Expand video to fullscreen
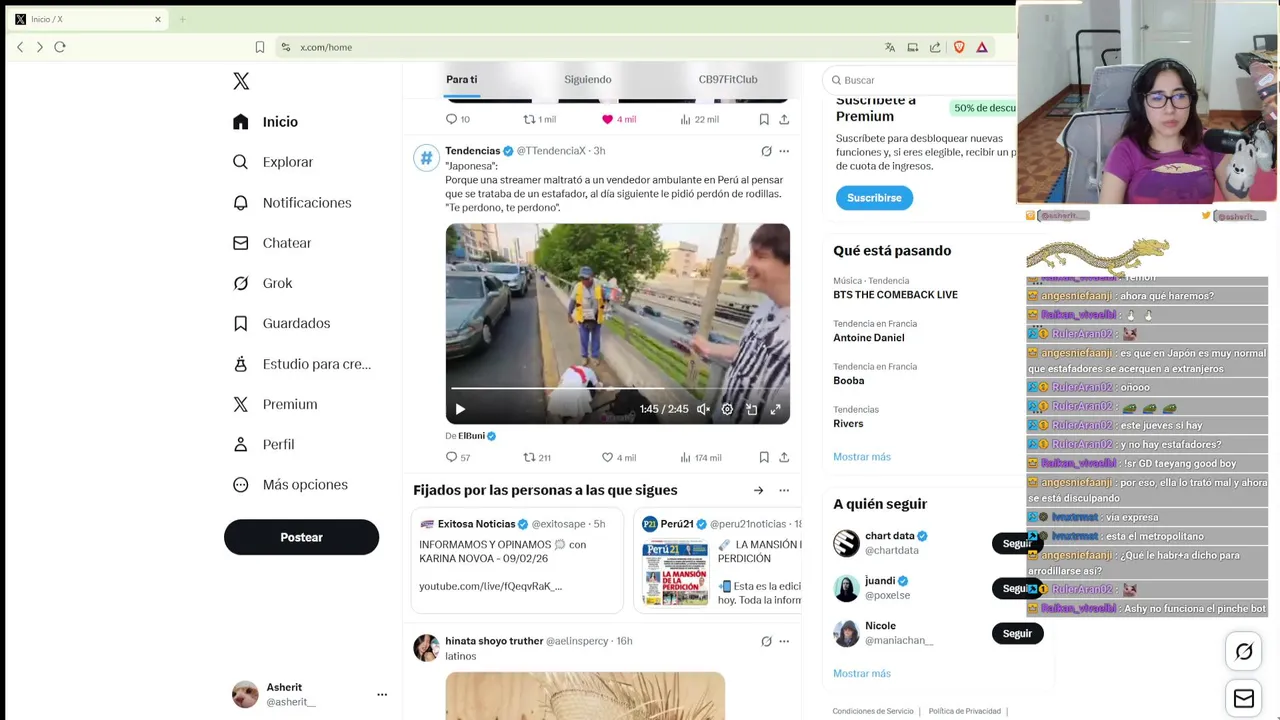The width and height of the screenshot is (1280, 720). pos(775,409)
